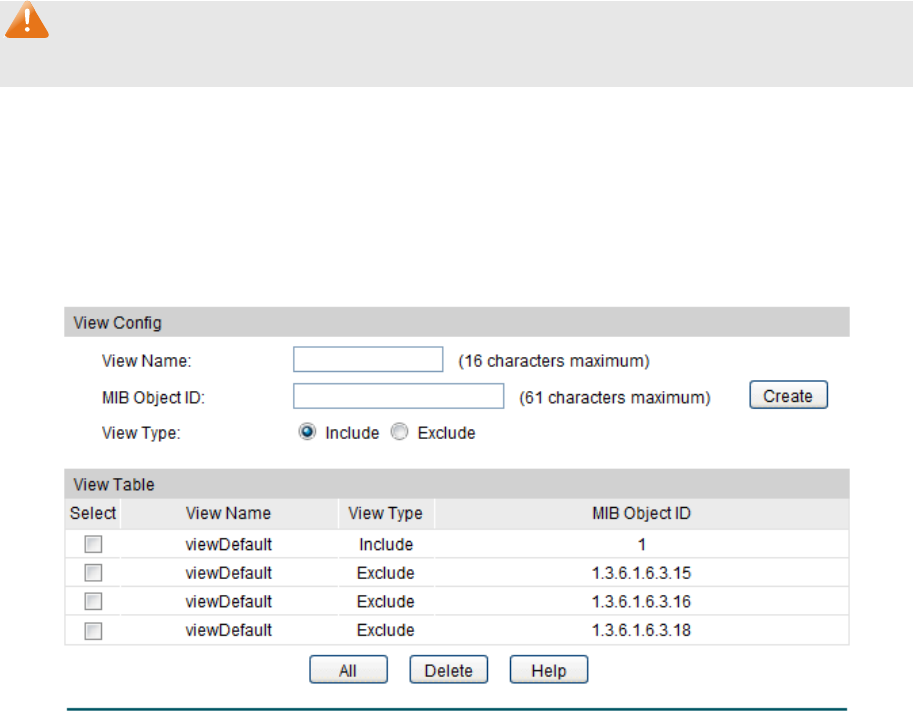Image resolution: width=913 pixels, height=715 pixels.
Task: Click the 'View Name:' label
Action: point(146,361)
